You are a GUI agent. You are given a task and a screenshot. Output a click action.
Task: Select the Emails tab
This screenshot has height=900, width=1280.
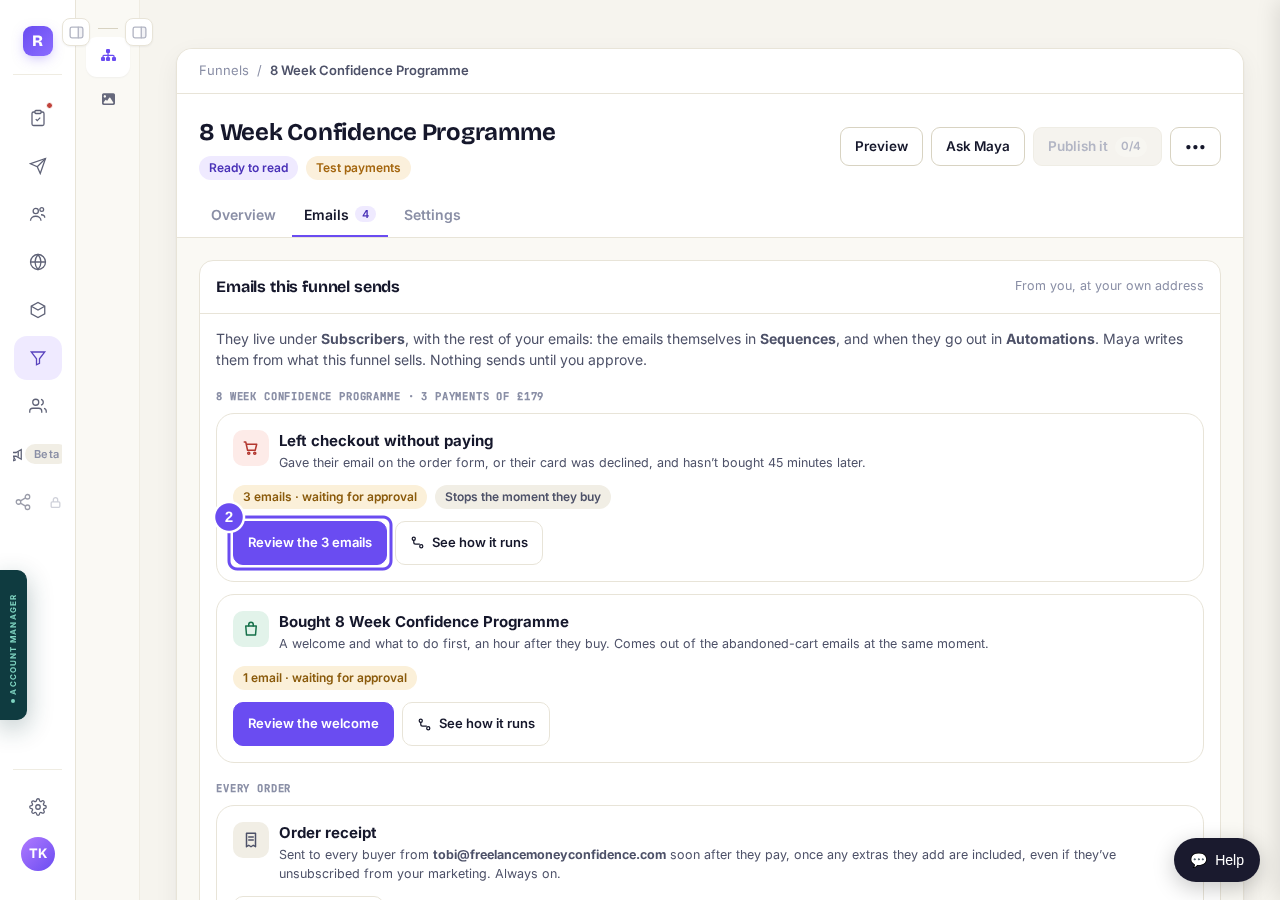click(x=340, y=215)
